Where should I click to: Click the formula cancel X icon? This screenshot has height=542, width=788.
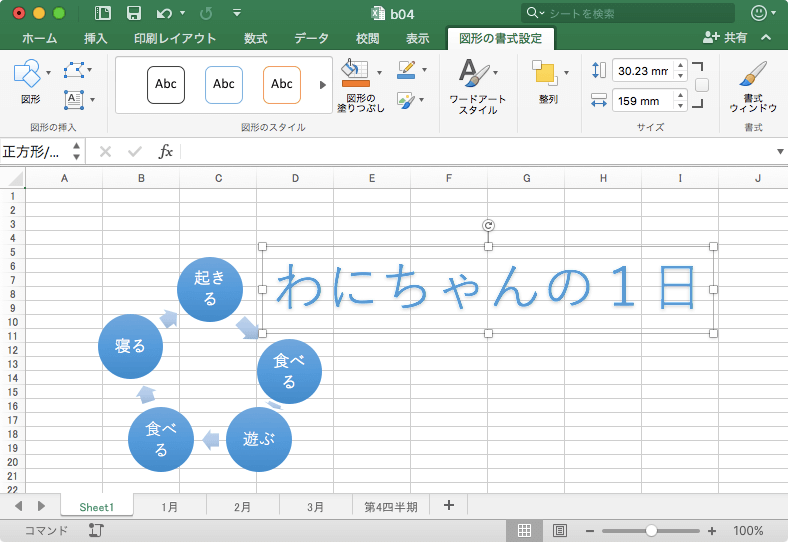pos(105,151)
